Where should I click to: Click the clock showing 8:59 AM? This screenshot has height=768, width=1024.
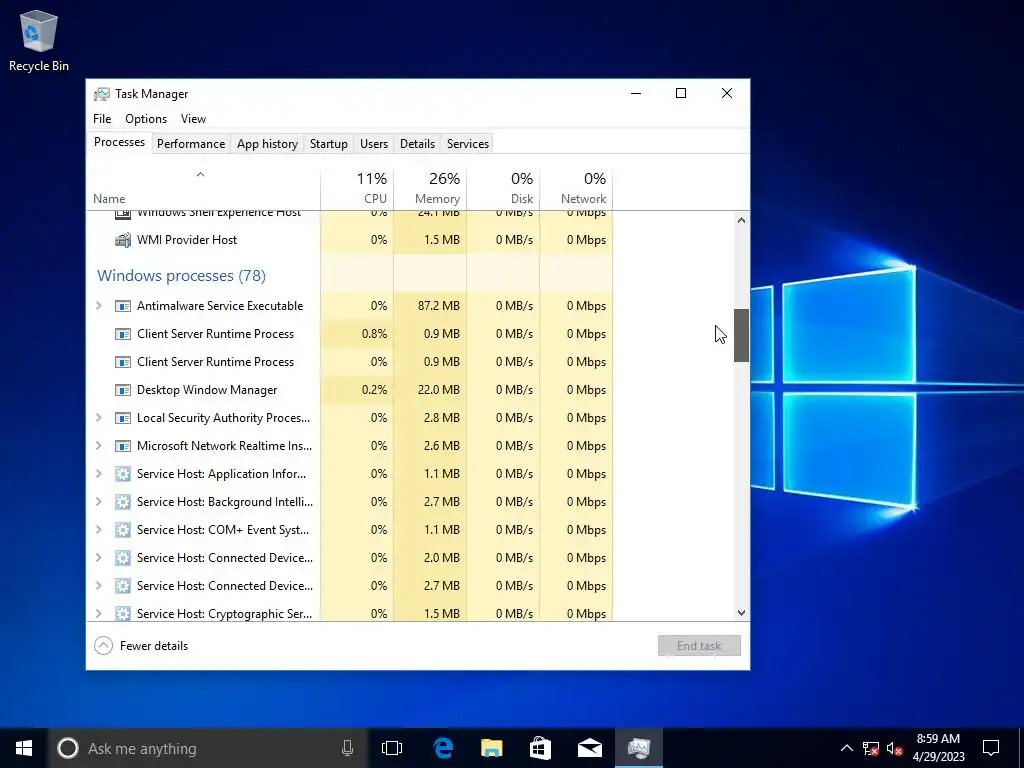938,739
